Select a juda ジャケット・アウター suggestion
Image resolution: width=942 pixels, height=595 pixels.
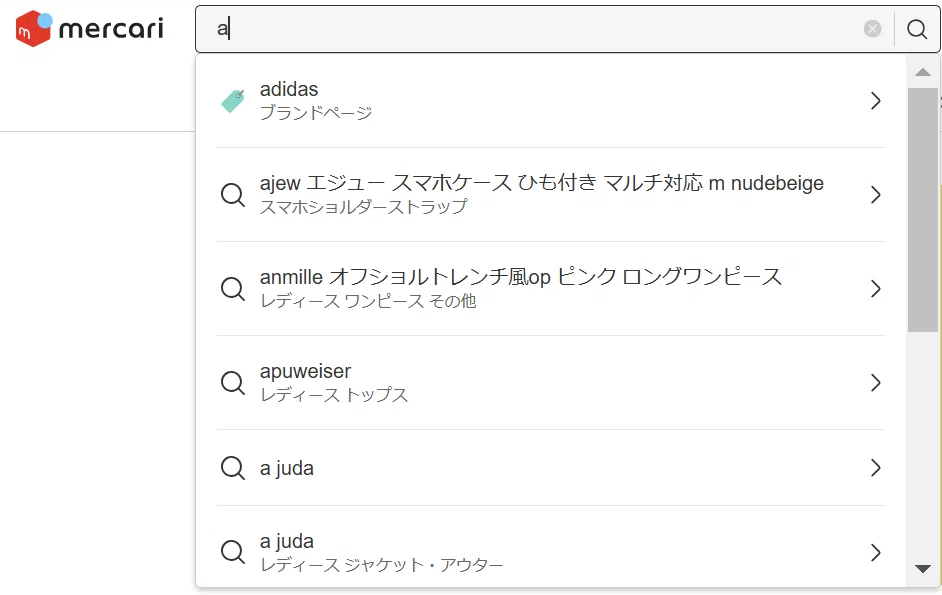551,552
